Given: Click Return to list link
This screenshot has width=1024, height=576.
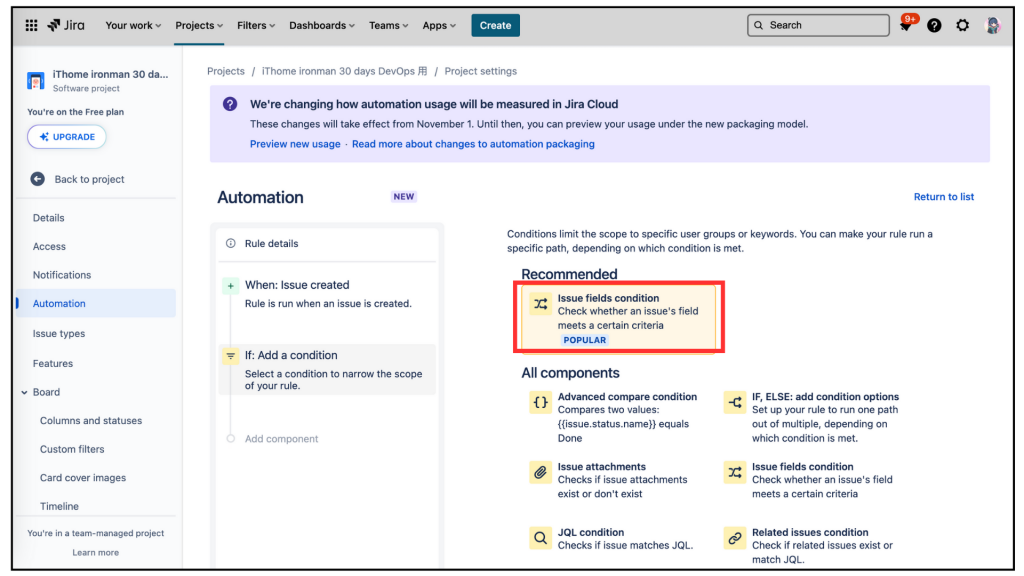Looking at the screenshot, I should tap(944, 197).
